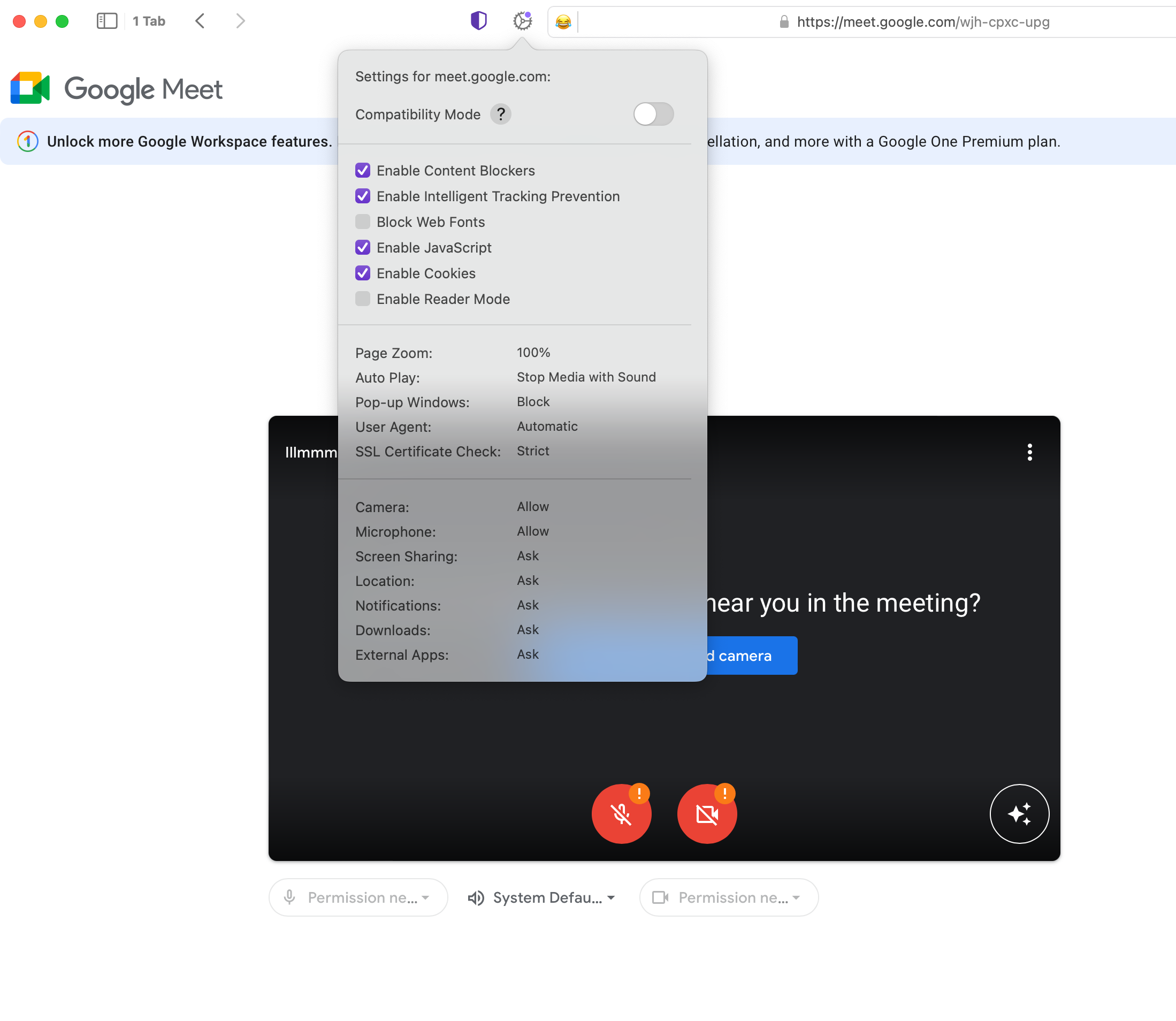Check the Block Web Fonts box

pyautogui.click(x=363, y=222)
